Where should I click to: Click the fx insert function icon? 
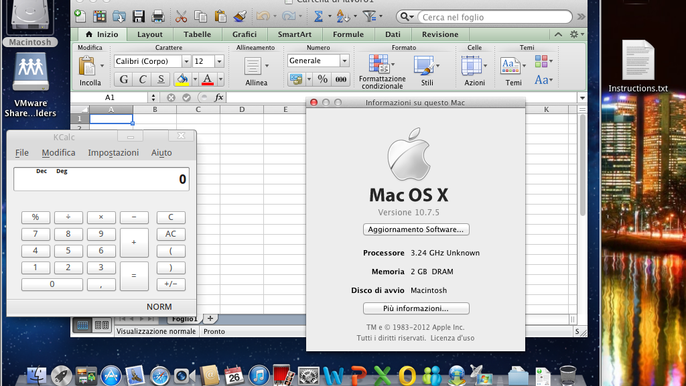219,97
